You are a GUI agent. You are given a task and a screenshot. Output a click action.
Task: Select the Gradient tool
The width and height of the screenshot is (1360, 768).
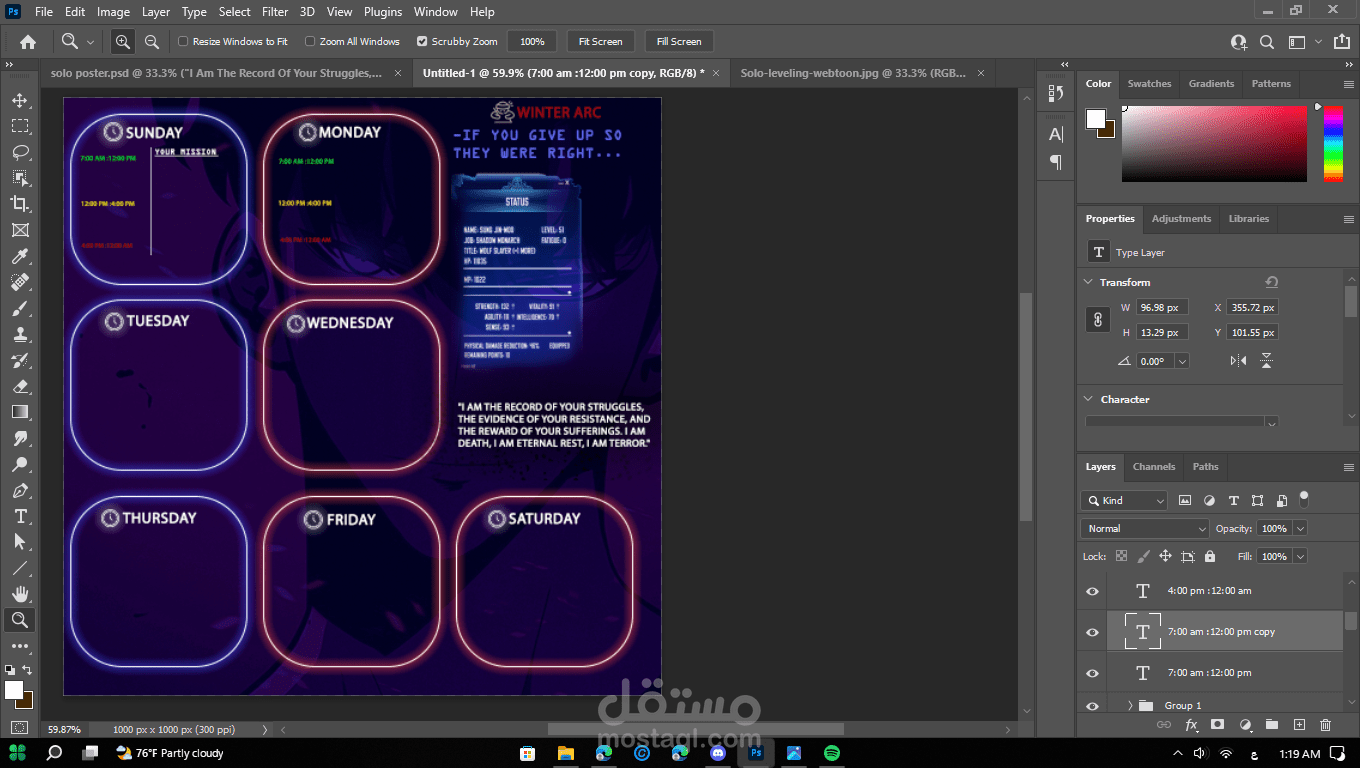click(20, 412)
